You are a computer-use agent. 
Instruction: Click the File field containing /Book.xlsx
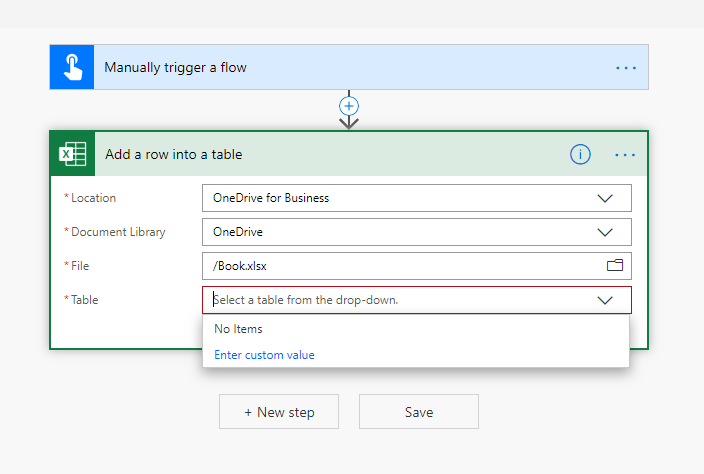point(417,266)
